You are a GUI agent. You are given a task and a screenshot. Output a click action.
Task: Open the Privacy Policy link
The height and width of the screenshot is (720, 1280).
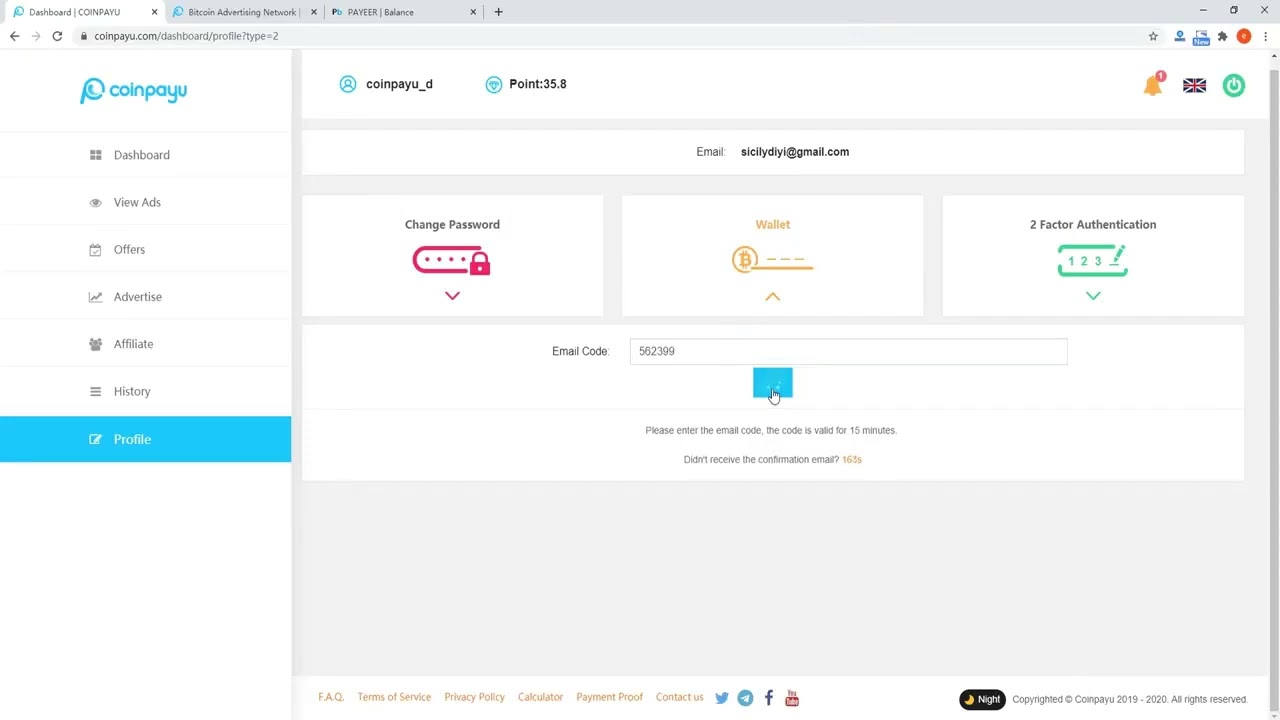(474, 697)
